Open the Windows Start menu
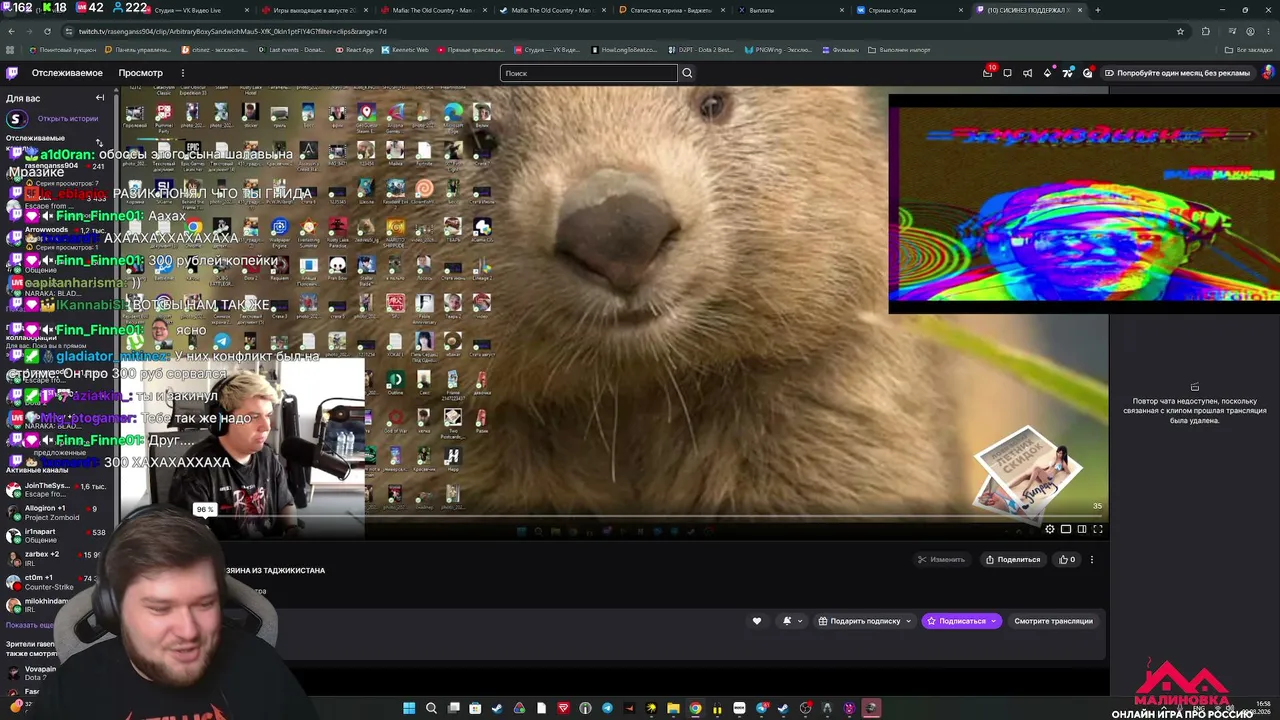Image resolution: width=1280 pixels, height=720 pixels. coord(409,708)
